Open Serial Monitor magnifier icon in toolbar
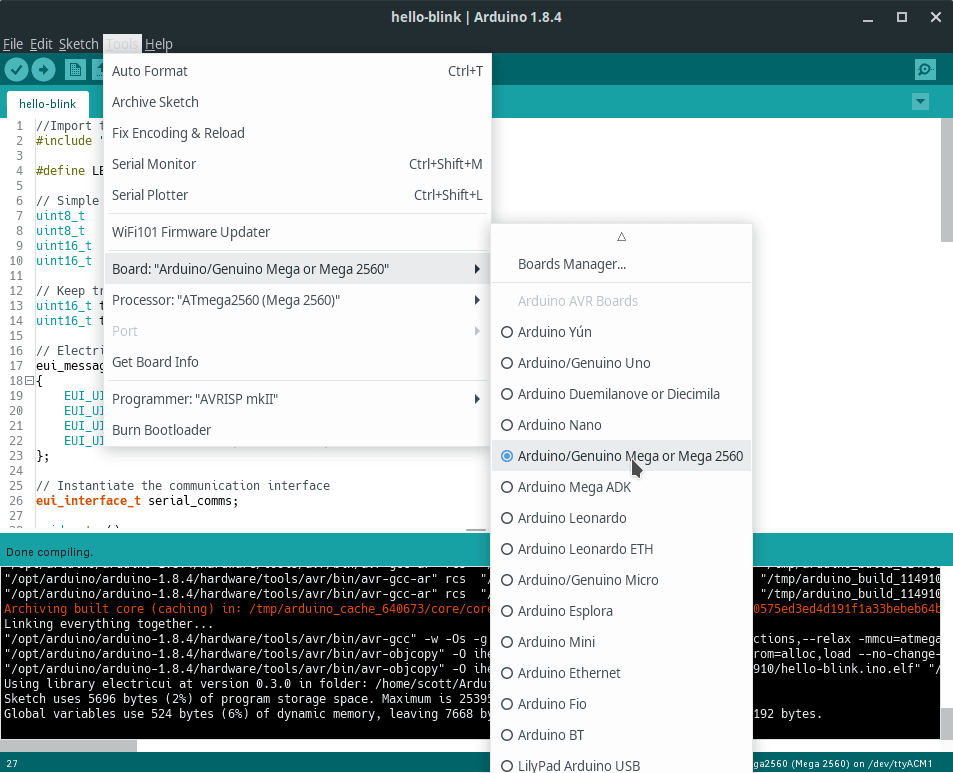 click(925, 69)
